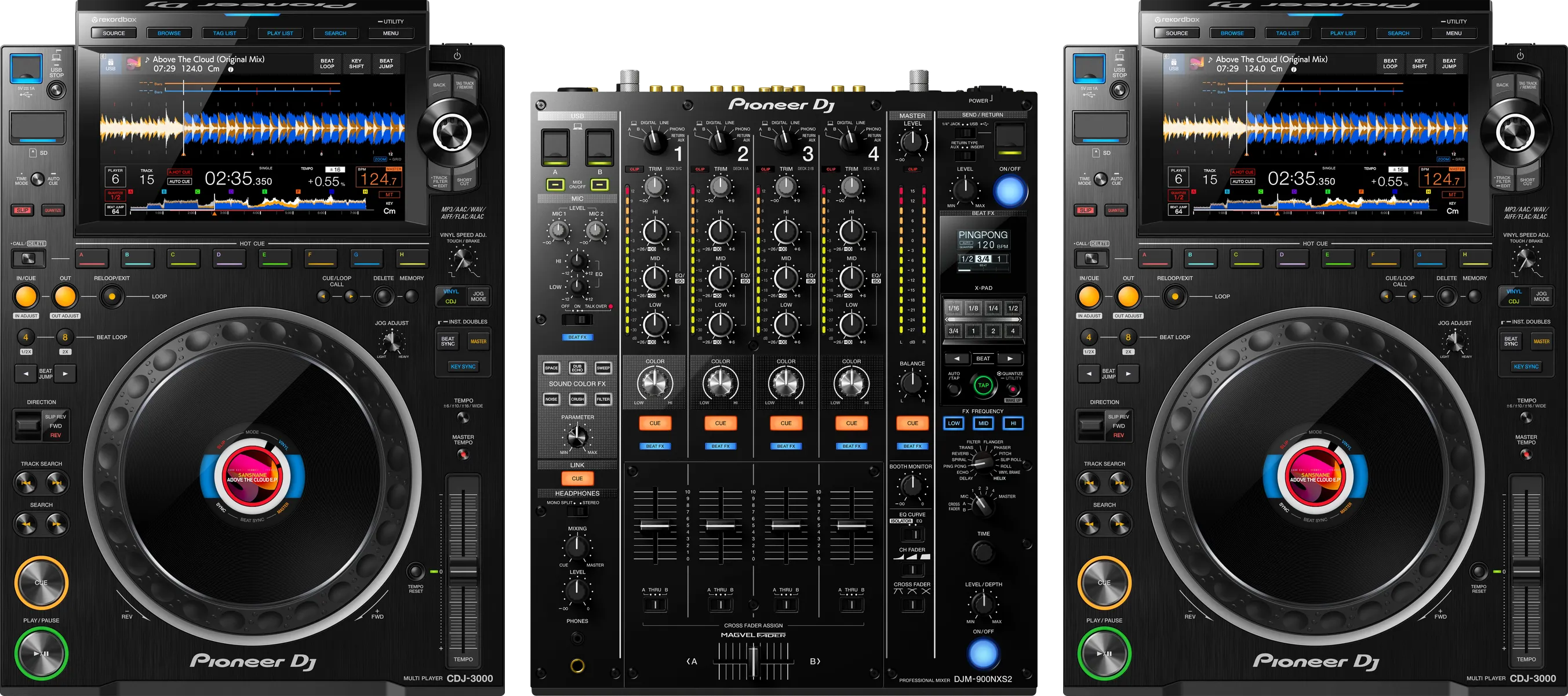
Task: Tap KEY SHIFT on left CDJ touchscreen
Action: (x=356, y=63)
